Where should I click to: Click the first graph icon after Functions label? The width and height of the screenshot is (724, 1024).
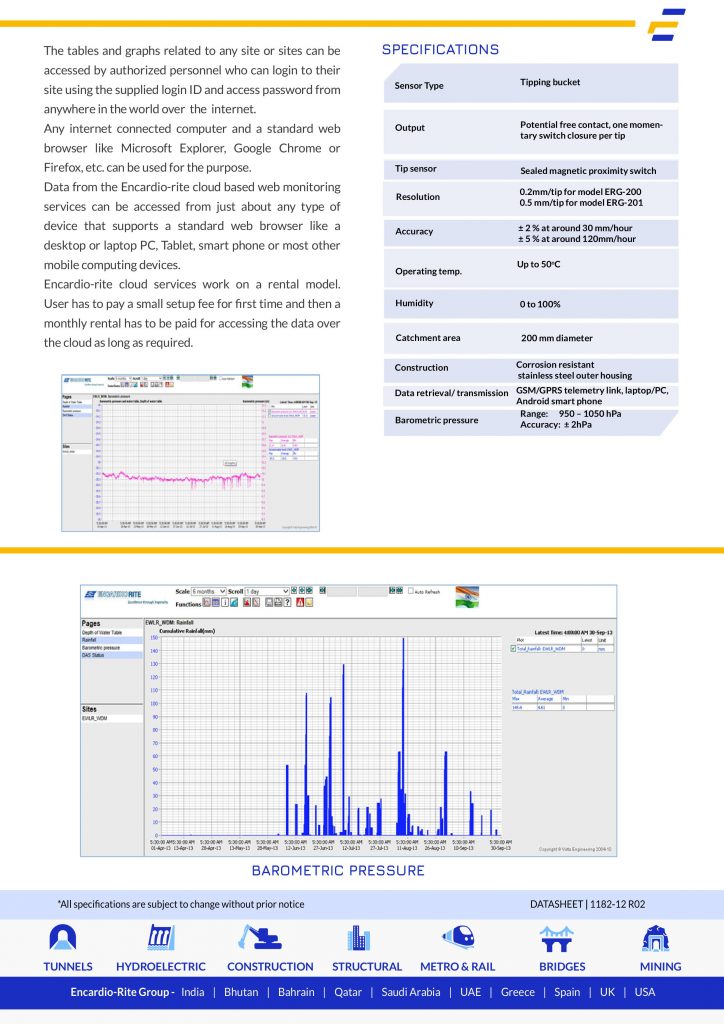tap(206, 602)
